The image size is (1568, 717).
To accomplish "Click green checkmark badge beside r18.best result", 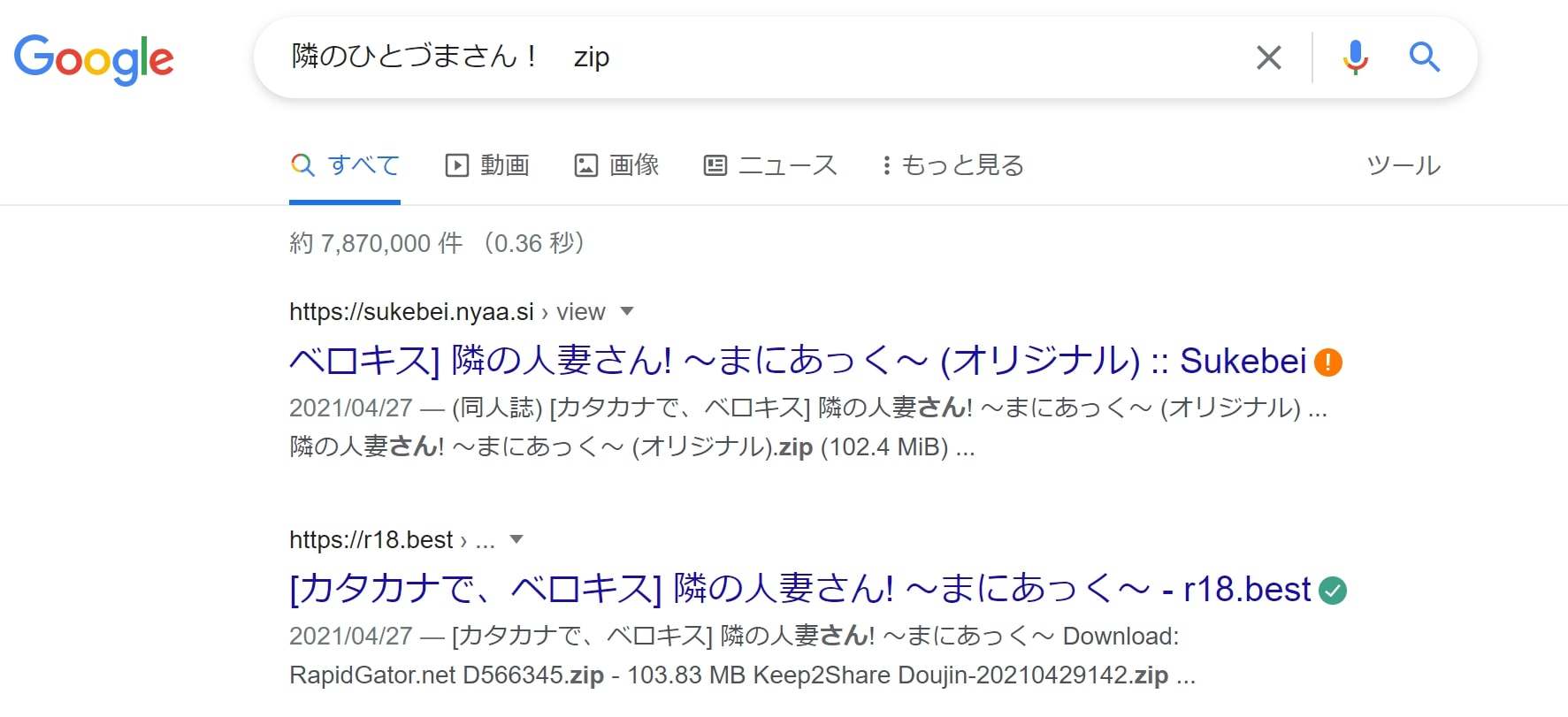I will (1333, 590).
